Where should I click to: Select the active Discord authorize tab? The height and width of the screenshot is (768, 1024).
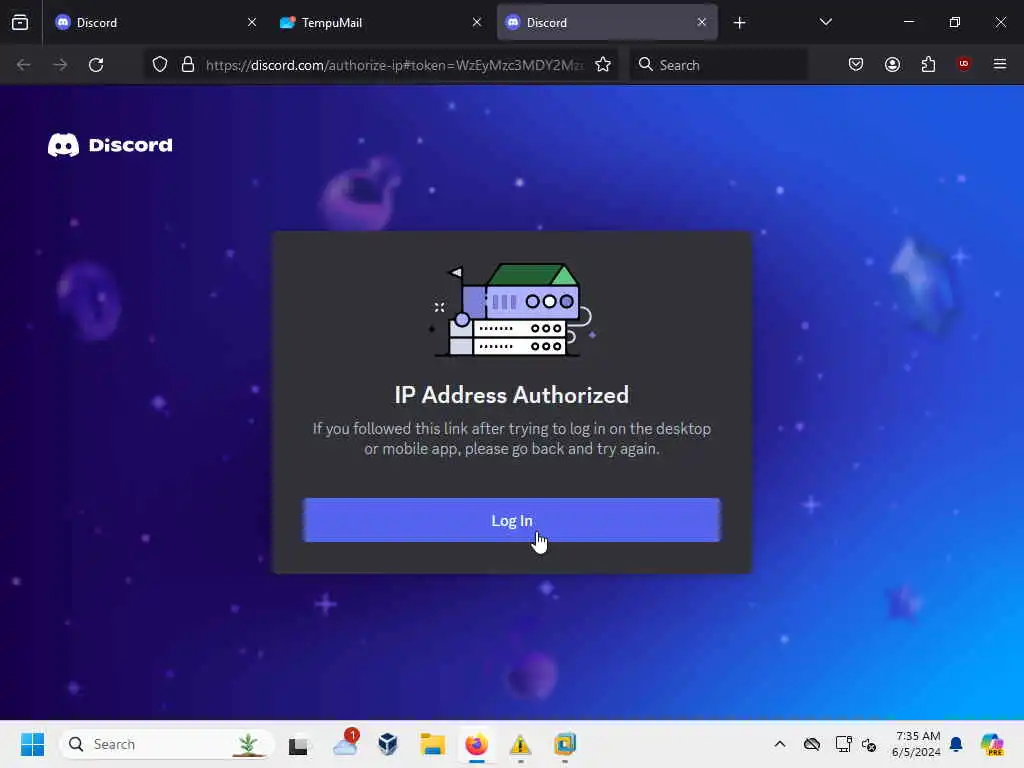pyautogui.click(x=607, y=23)
